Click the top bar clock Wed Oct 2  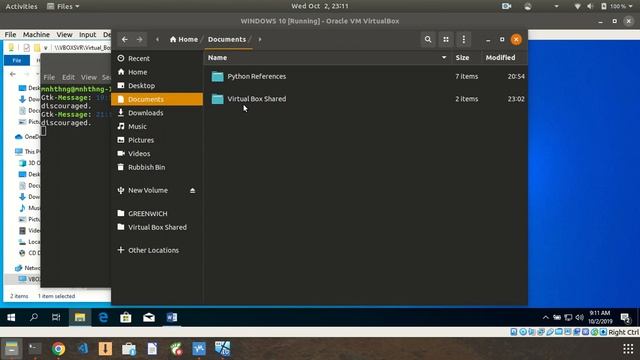click(x=320, y=6)
